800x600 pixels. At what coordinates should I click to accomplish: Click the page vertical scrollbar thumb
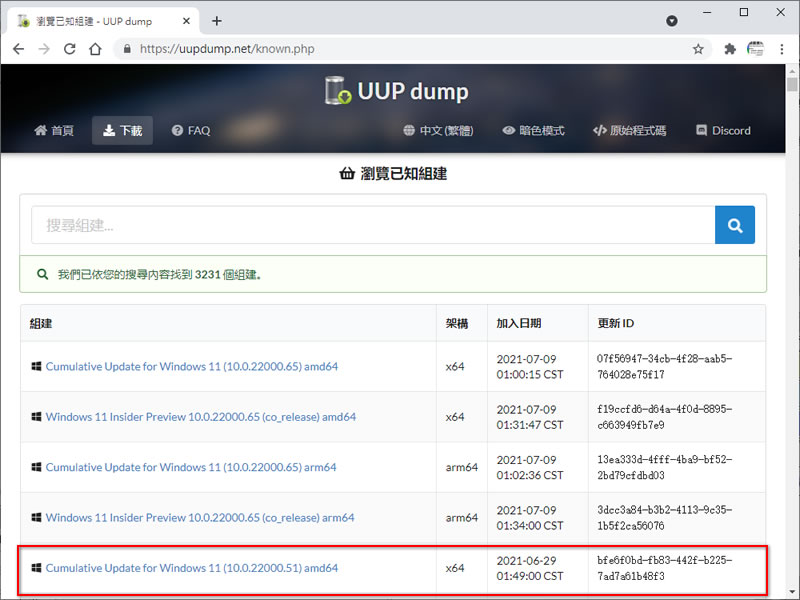point(792,84)
